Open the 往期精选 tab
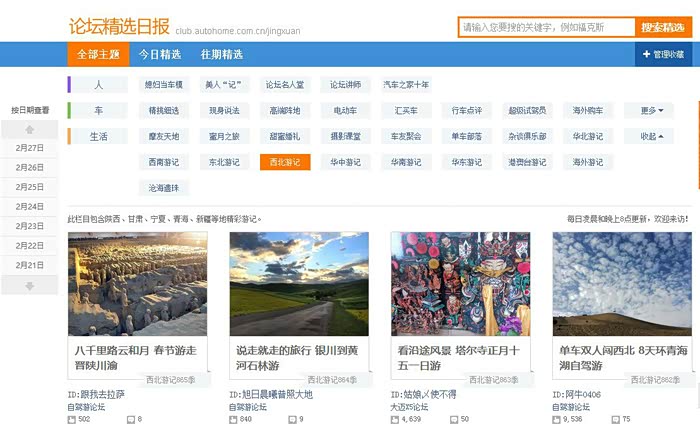 click(221, 54)
